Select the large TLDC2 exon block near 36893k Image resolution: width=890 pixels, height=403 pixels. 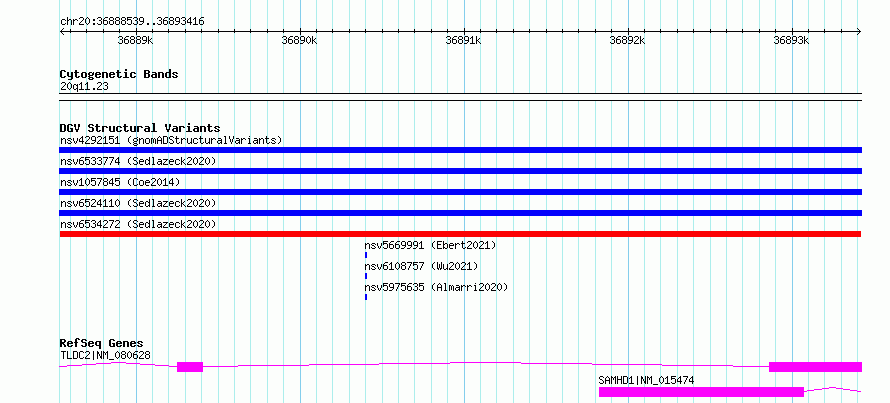pyautogui.click(x=815, y=367)
